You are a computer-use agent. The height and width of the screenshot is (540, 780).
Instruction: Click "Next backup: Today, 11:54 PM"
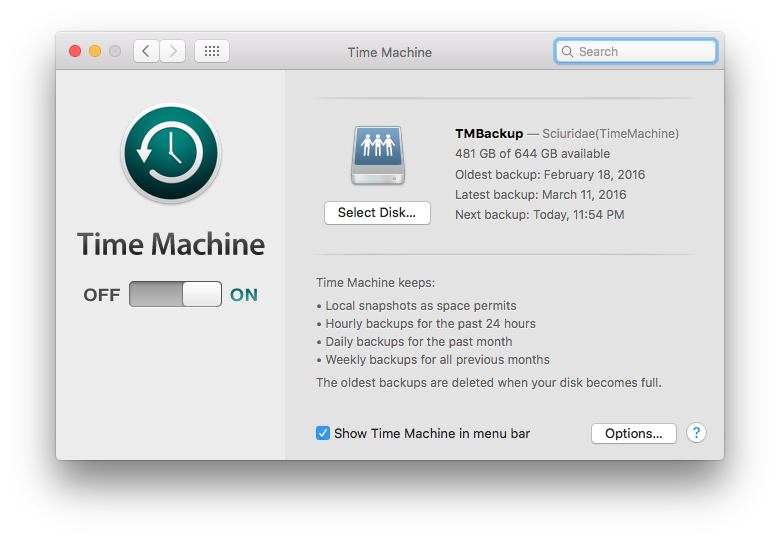[540, 215]
